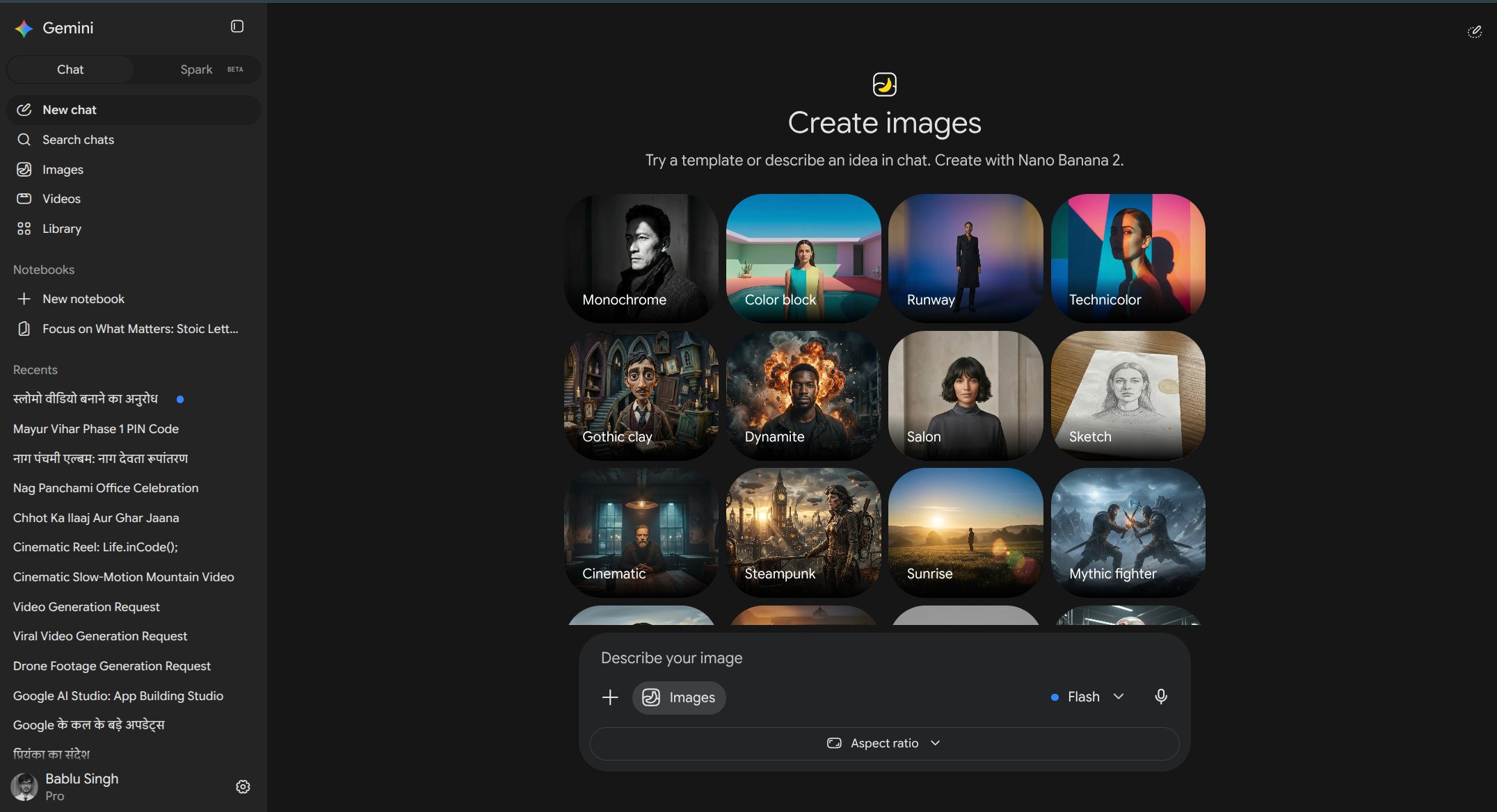Select the Sketch template
The width and height of the screenshot is (1497, 812).
pyautogui.click(x=1128, y=395)
